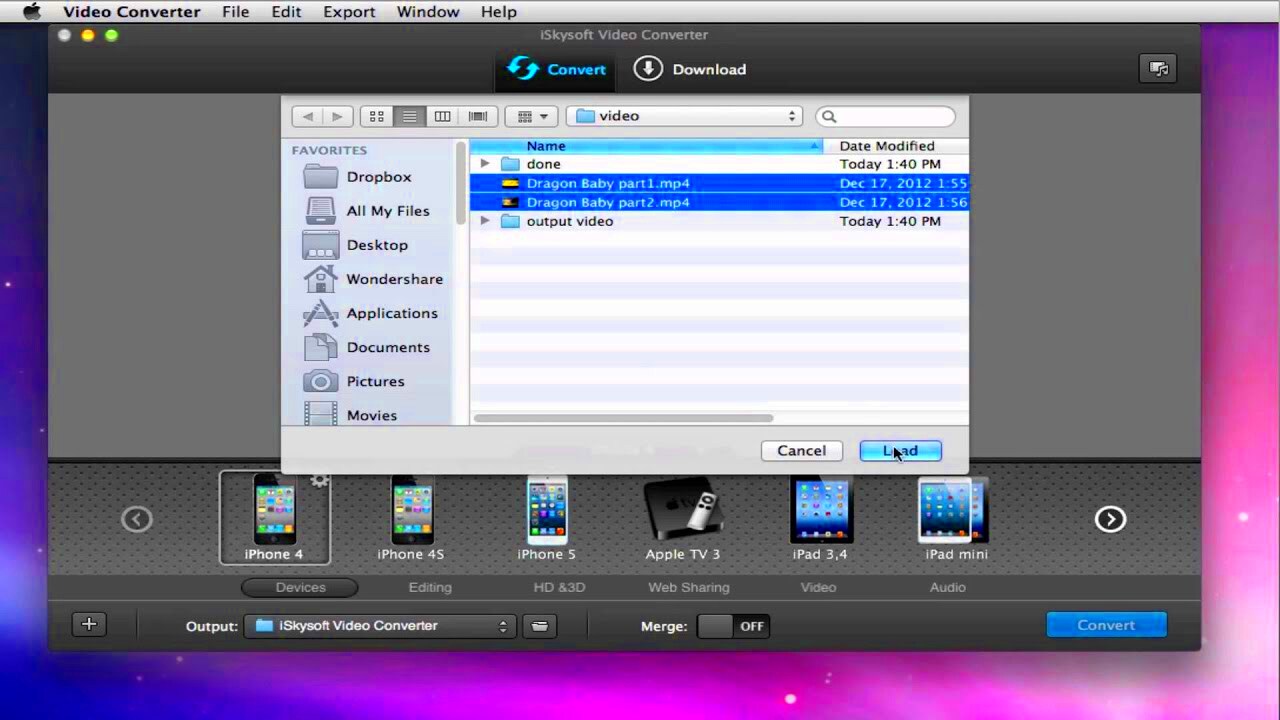Screen dimensions: 1280x720
Task: Switch to HD &3D category tab
Action: (559, 588)
